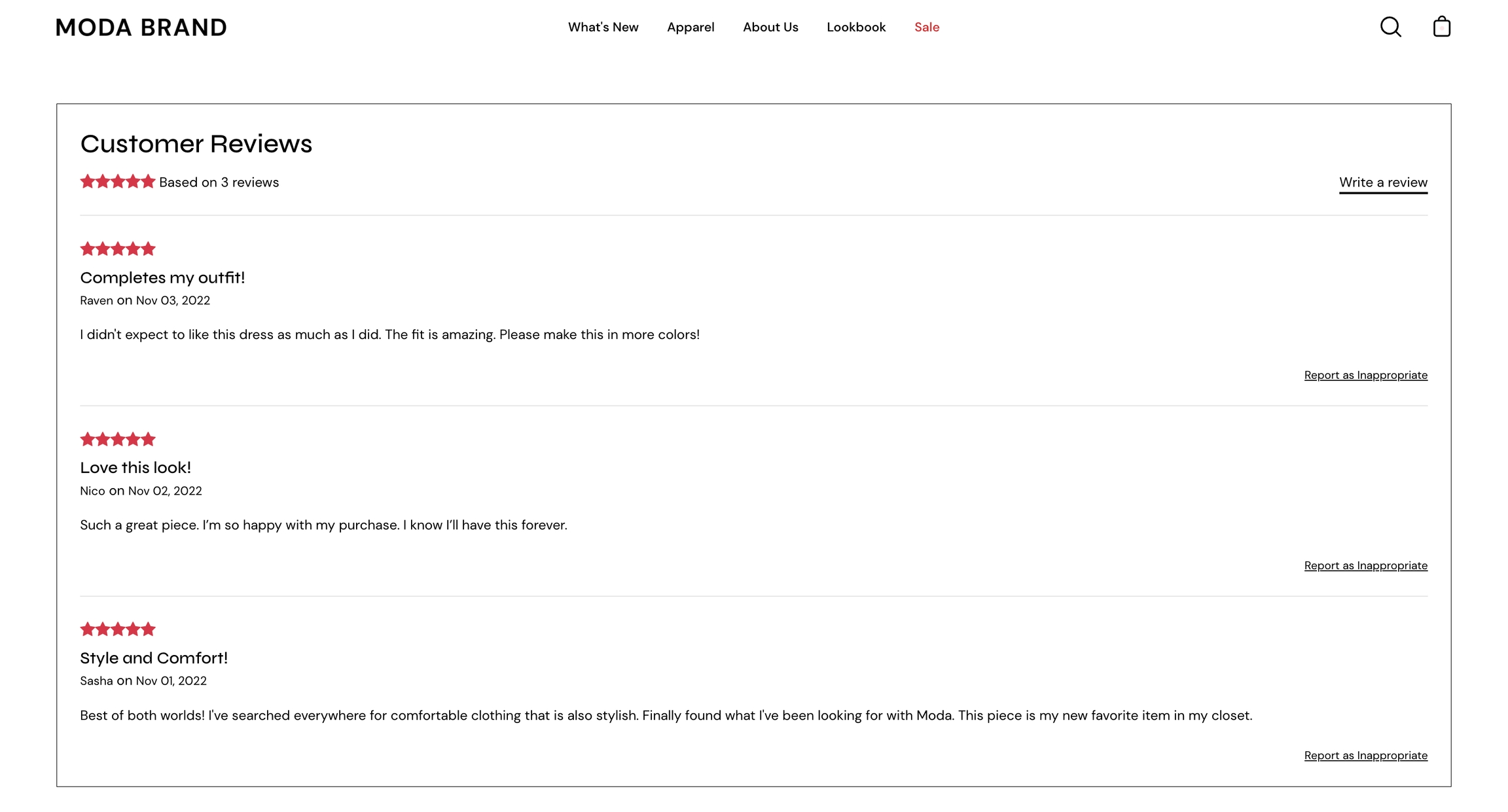The height and width of the screenshot is (812, 1508).
Task: Click Raven's five-star rating
Action: click(117, 249)
